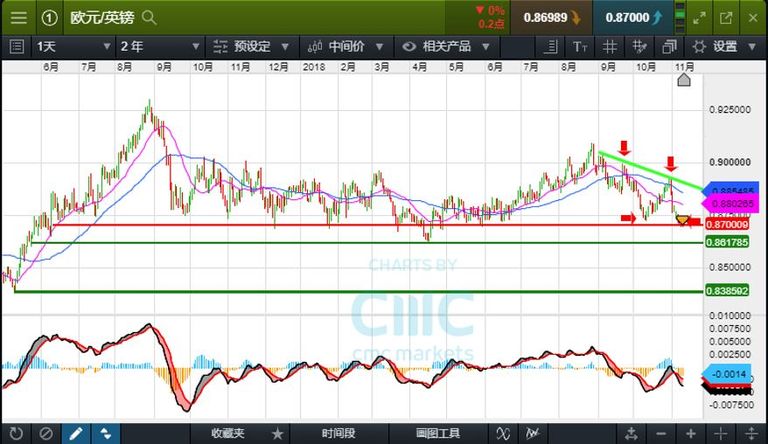Pop out chart into new window
This screenshot has height=444, width=768.
tap(726, 18)
